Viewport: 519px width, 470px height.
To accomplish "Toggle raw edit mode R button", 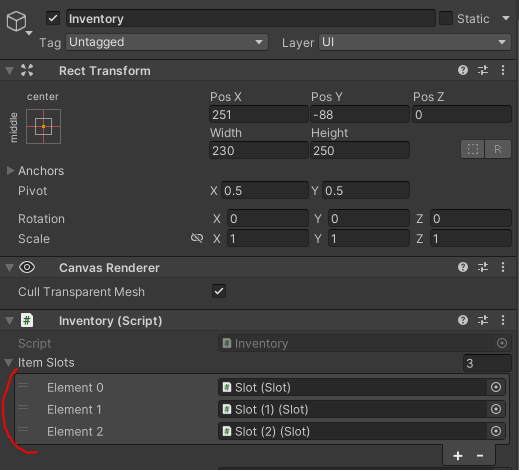I will pos(498,149).
